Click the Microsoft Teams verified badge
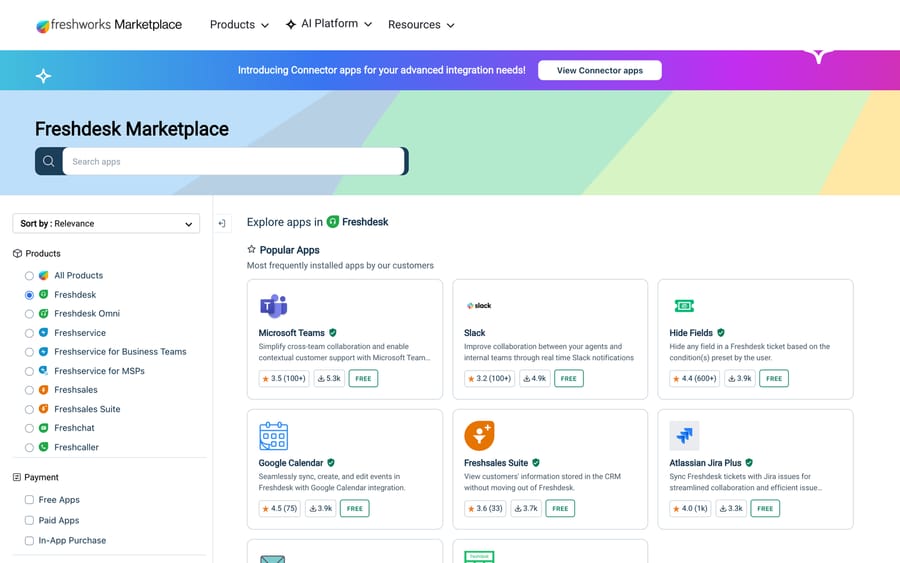The width and height of the screenshot is (900, 563). click(333, 332)
